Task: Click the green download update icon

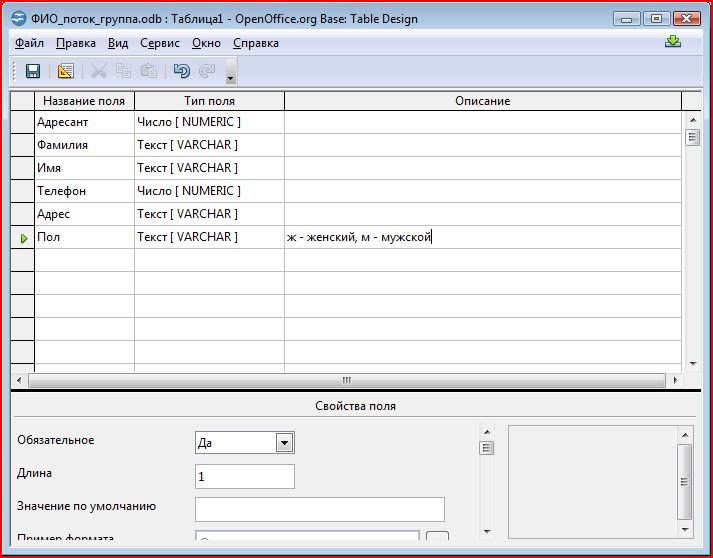Action: pyautogui.click(x=673, y=42)
